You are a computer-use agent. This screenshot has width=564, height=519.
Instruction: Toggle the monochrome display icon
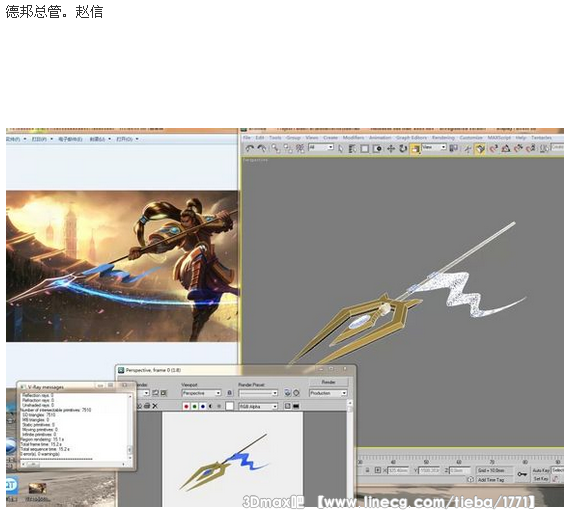(219, 406)
